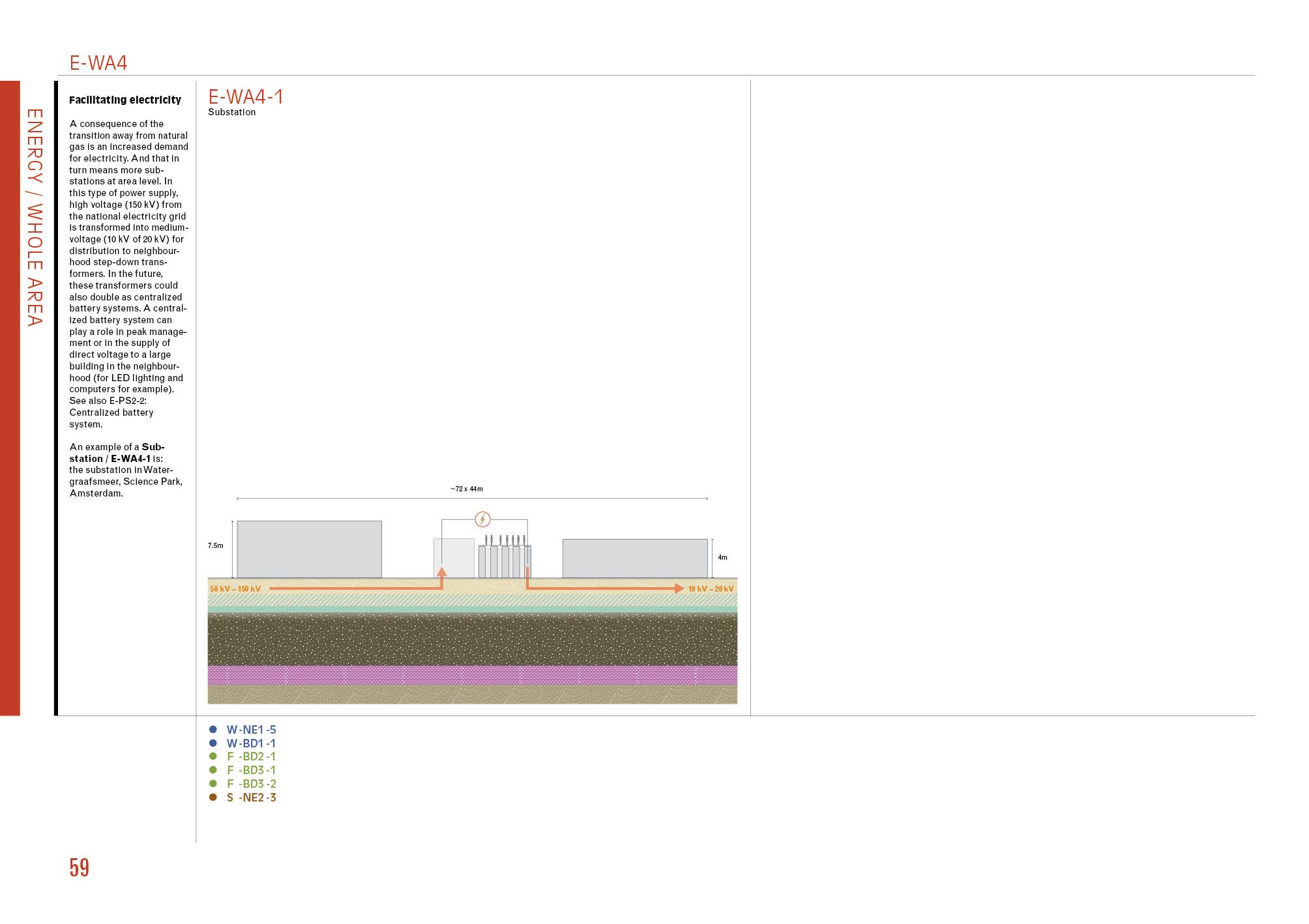Select the E-WA4-1 Substation title

(246, 97)
